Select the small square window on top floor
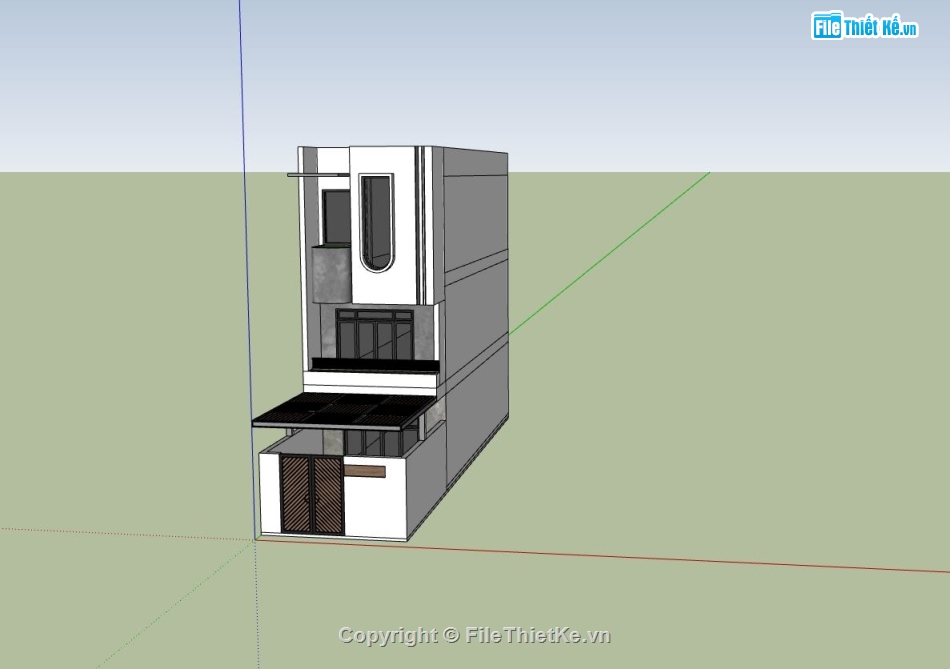The height and width of the screenshot is (669, 950). point(336,217)
